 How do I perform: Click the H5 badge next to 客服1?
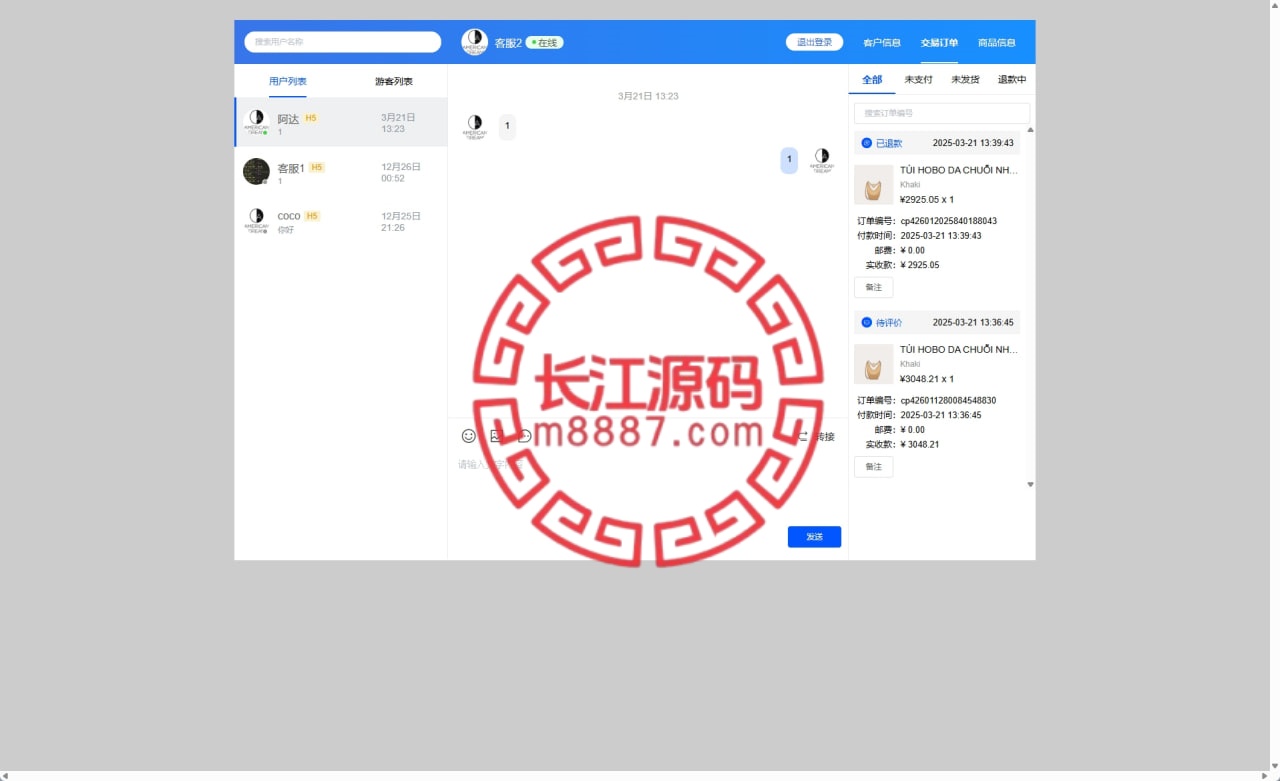point(317,167)
